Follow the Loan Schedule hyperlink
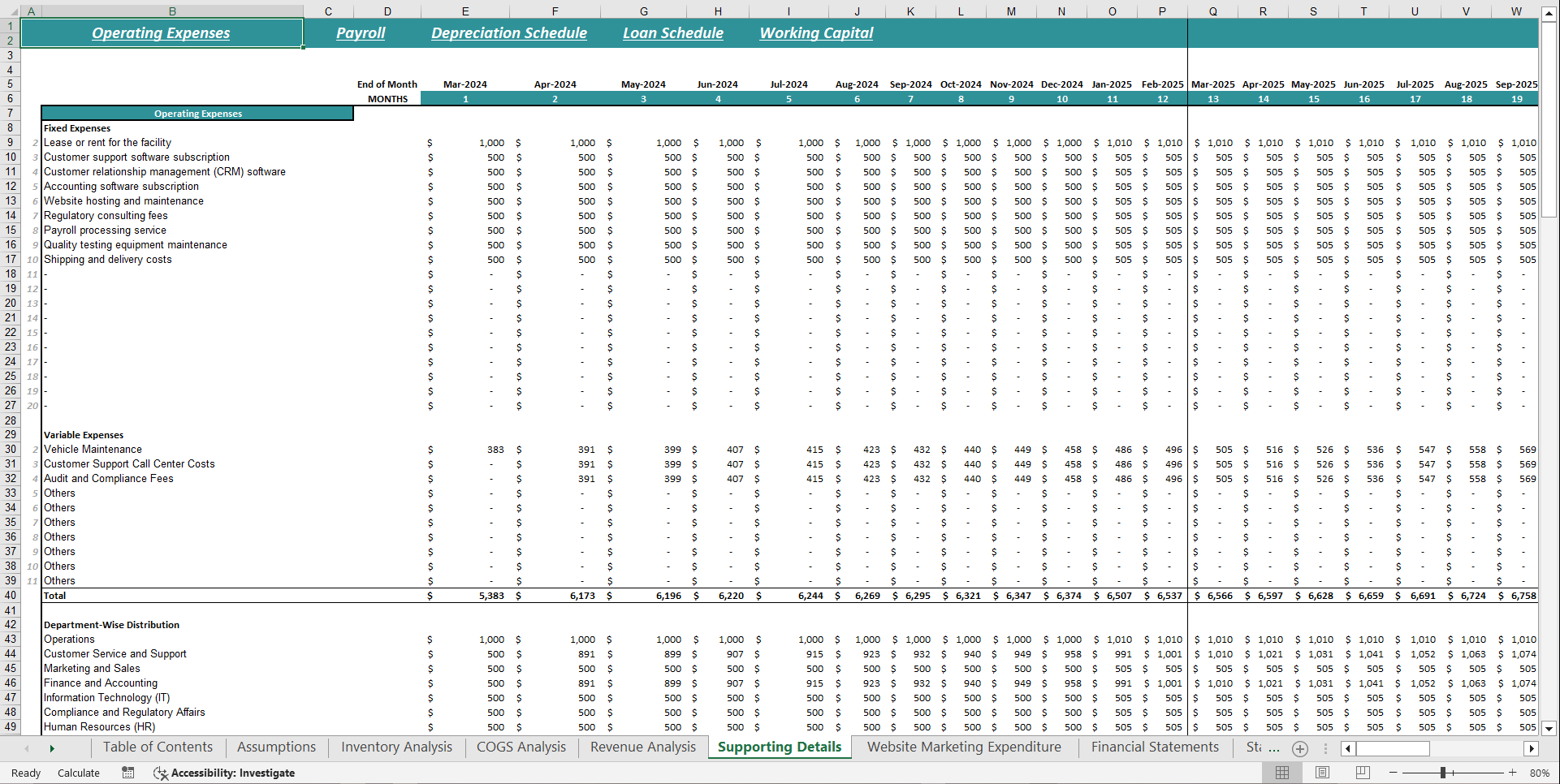The width and height of the screenshot is (1560, 784). click(x=672, y=32)
